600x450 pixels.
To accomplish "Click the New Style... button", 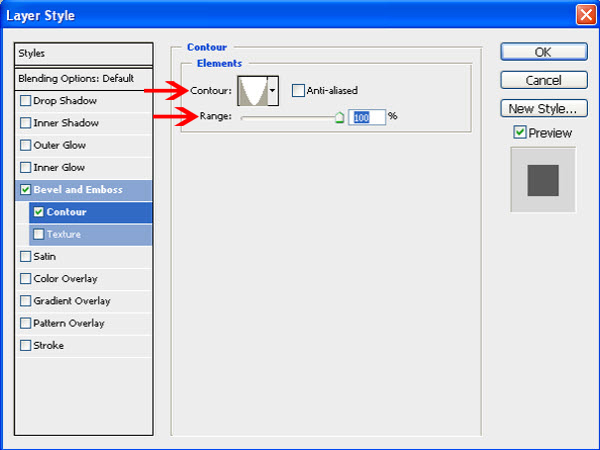I will 543,108.
